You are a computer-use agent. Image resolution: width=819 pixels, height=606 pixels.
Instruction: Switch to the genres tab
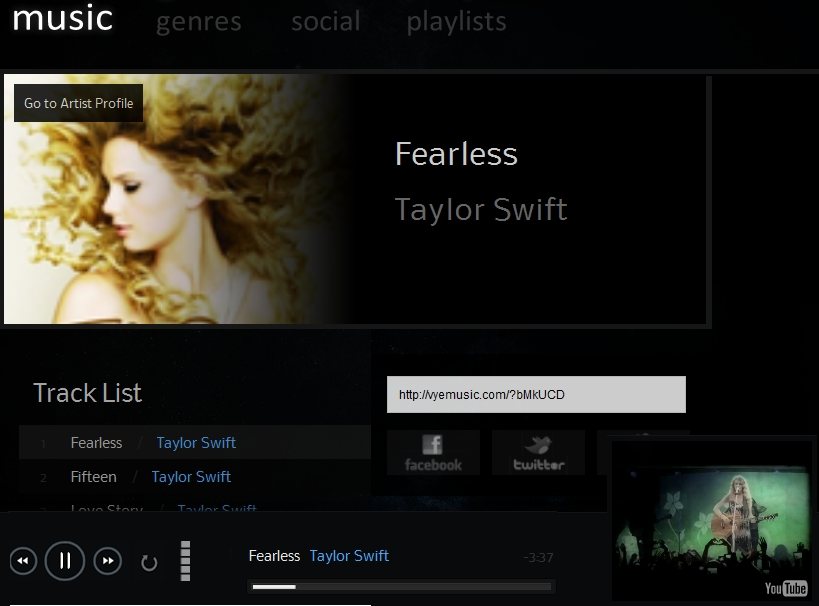click(x=198, y=22)
